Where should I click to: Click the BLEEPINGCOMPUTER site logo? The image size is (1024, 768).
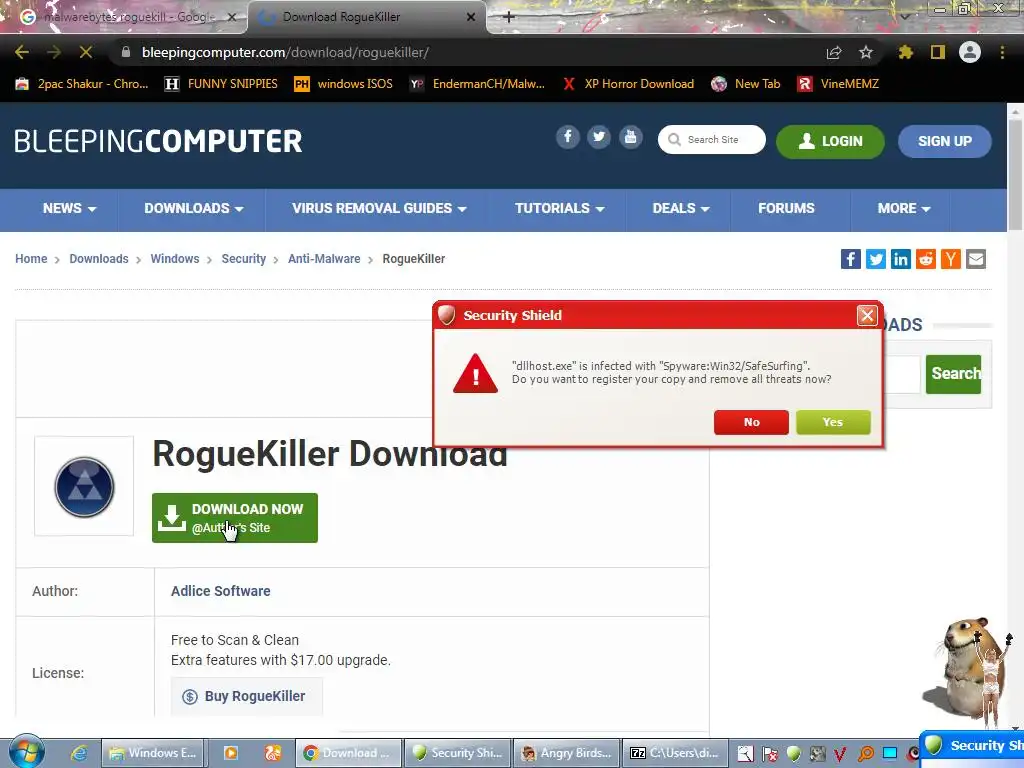pos(158,141)
